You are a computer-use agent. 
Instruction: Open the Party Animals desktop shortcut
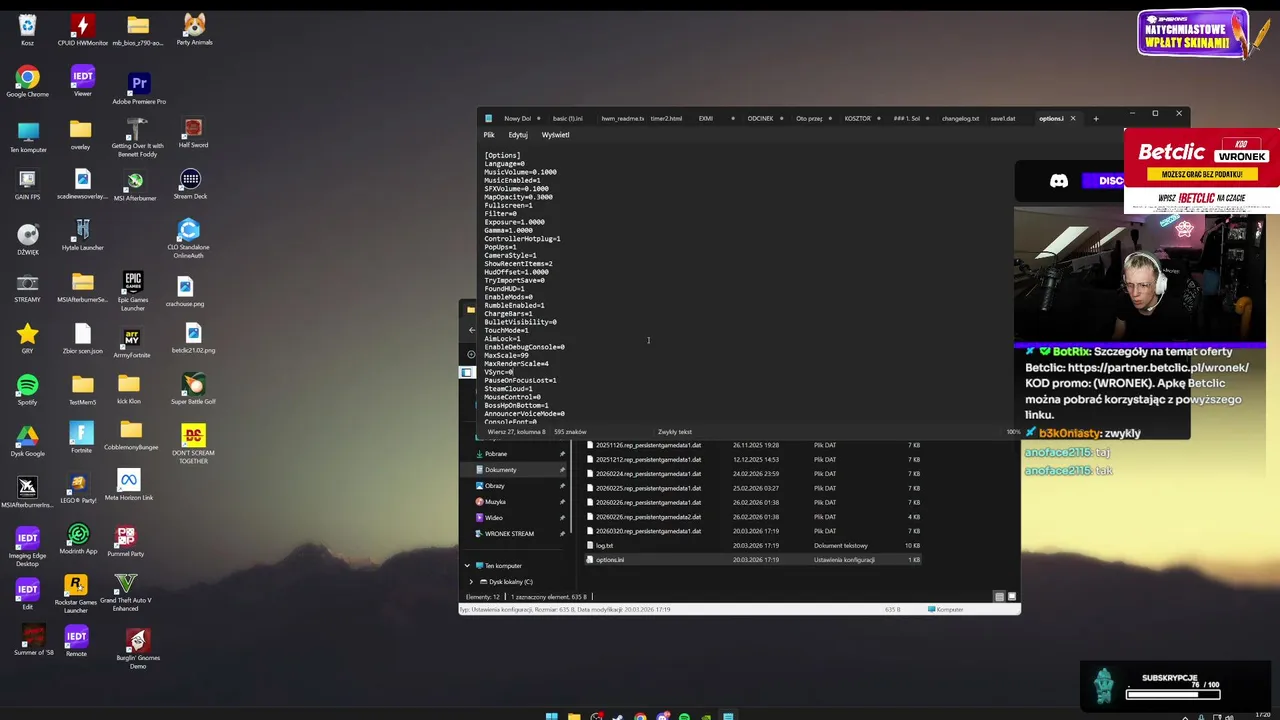[x=194, y=30]
